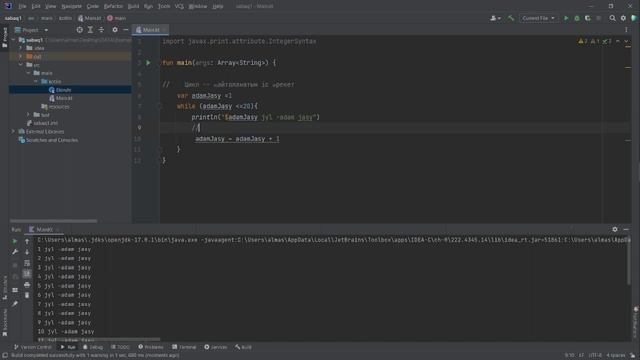The width and height of the screenshot is (640, 360).
Task: Toggle the Project side tab on left edge
Action: (x=4, y=38)
